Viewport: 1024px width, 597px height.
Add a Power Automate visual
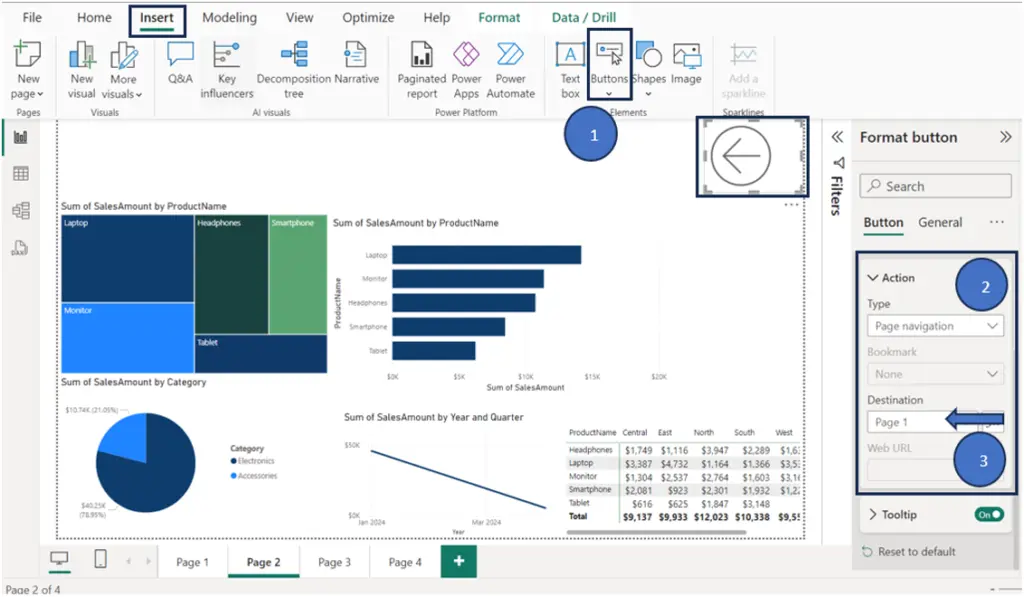[x=510, y=69]
